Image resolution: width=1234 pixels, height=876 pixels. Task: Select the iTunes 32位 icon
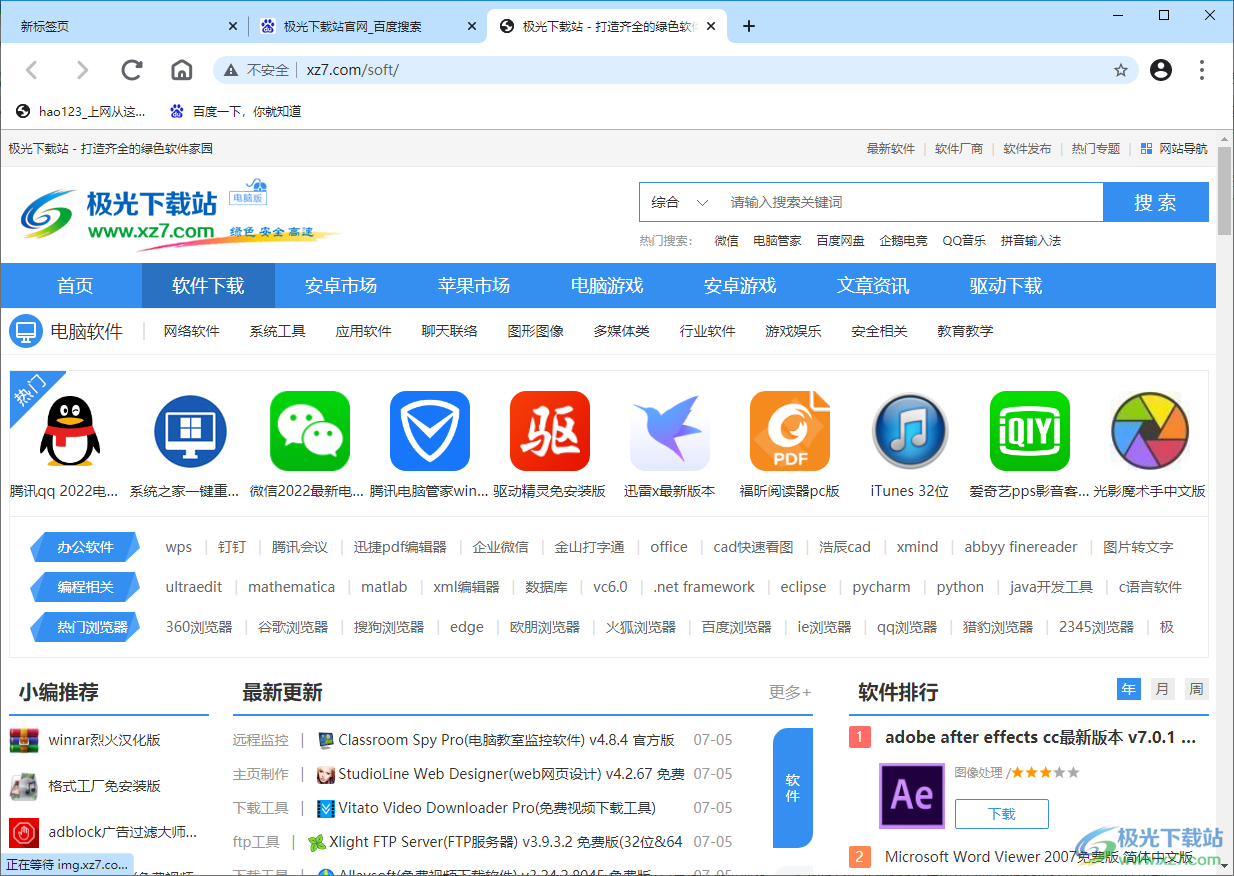point(909,431)
